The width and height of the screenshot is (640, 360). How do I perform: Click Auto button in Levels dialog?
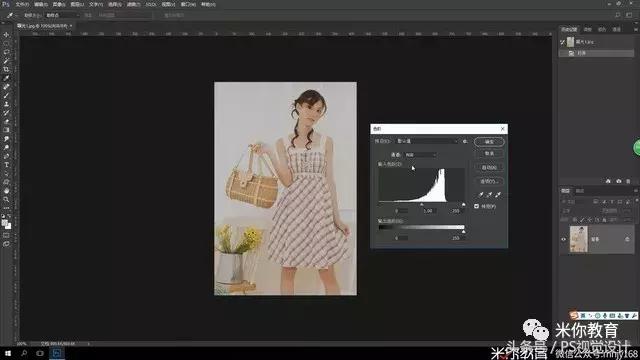489,168
